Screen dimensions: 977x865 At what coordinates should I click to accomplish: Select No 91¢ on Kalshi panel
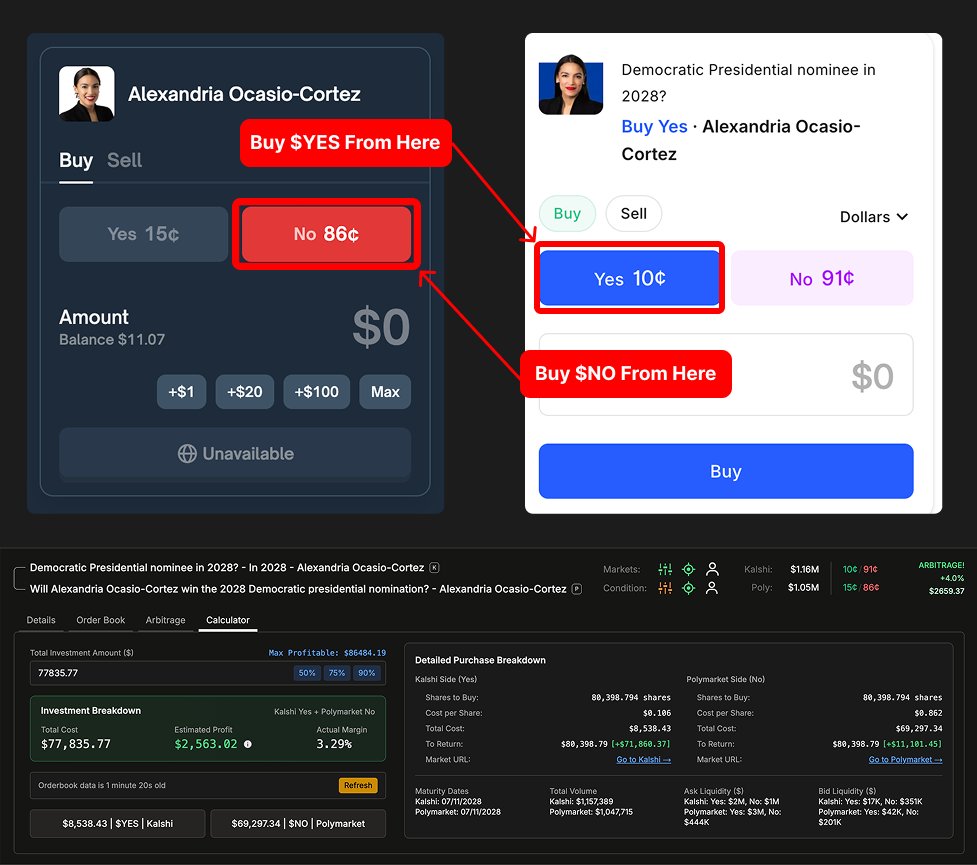coord(822,278)
